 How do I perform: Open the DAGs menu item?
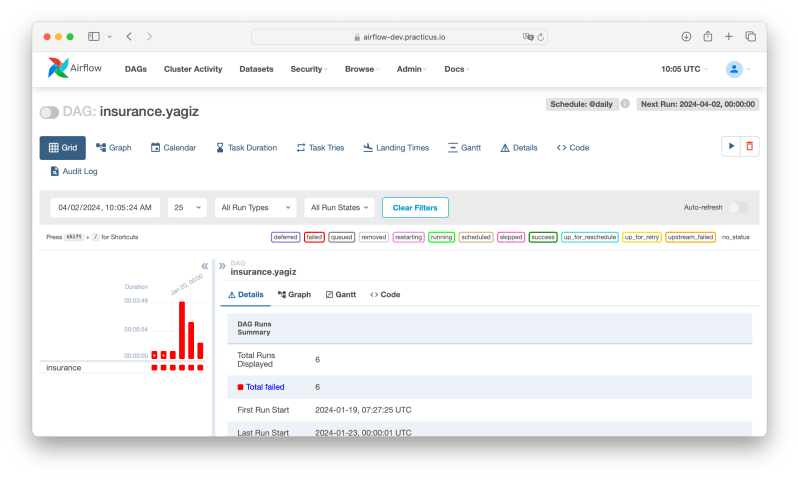pyautogui.click(x=136, y=69)
